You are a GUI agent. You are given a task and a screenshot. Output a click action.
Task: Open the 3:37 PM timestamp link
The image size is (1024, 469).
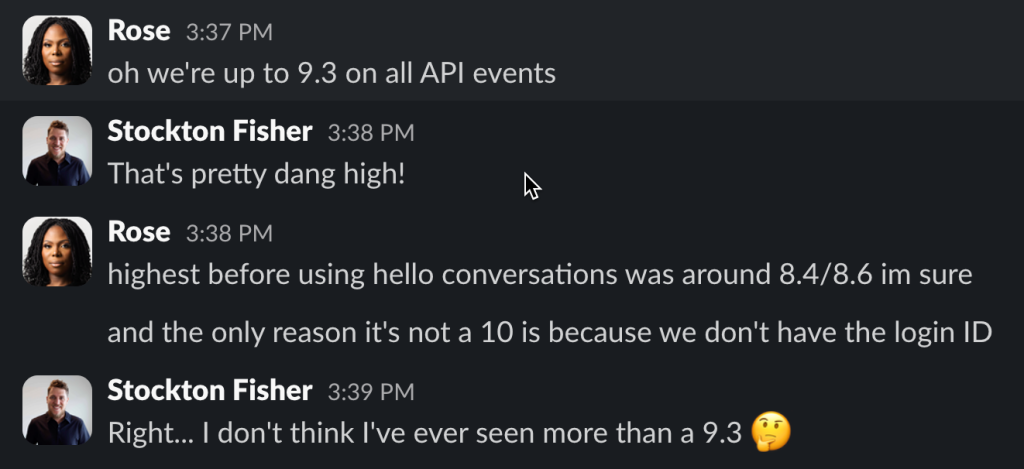[x=229, y=32]
